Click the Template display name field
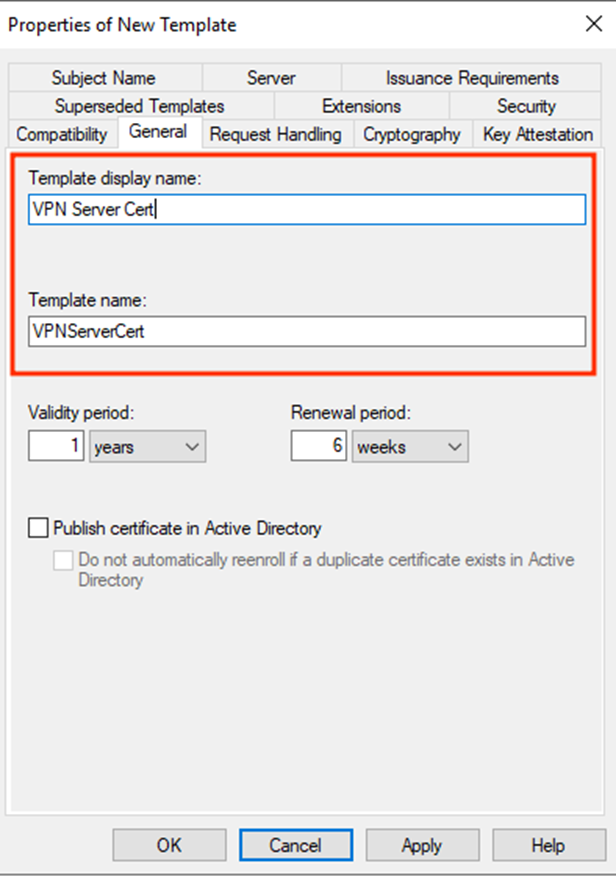Image resolution: width=616 pixels, height=877 pixels. (307, 209)
